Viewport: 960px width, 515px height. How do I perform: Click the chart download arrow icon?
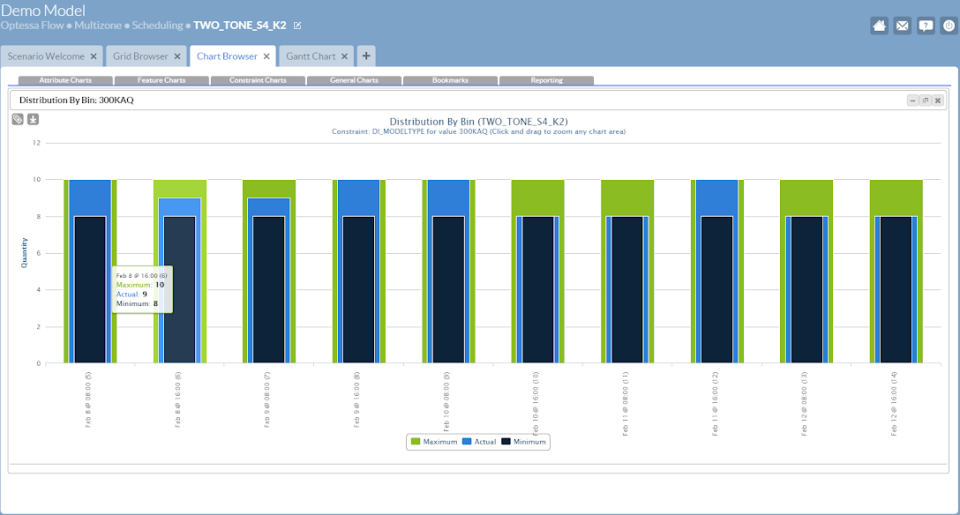coord(33,120)
